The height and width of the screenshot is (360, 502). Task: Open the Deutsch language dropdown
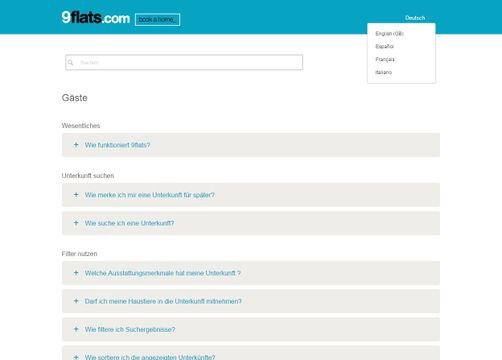pyautogui.click(x=415, y=18)
